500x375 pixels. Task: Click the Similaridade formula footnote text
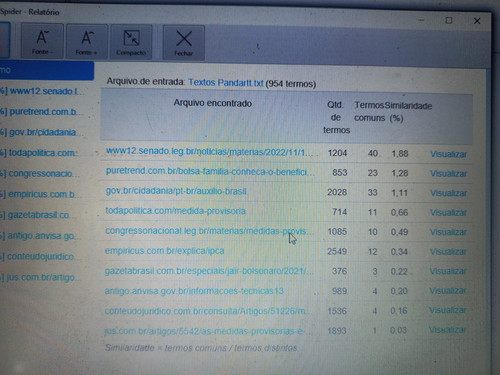point(201,348)
